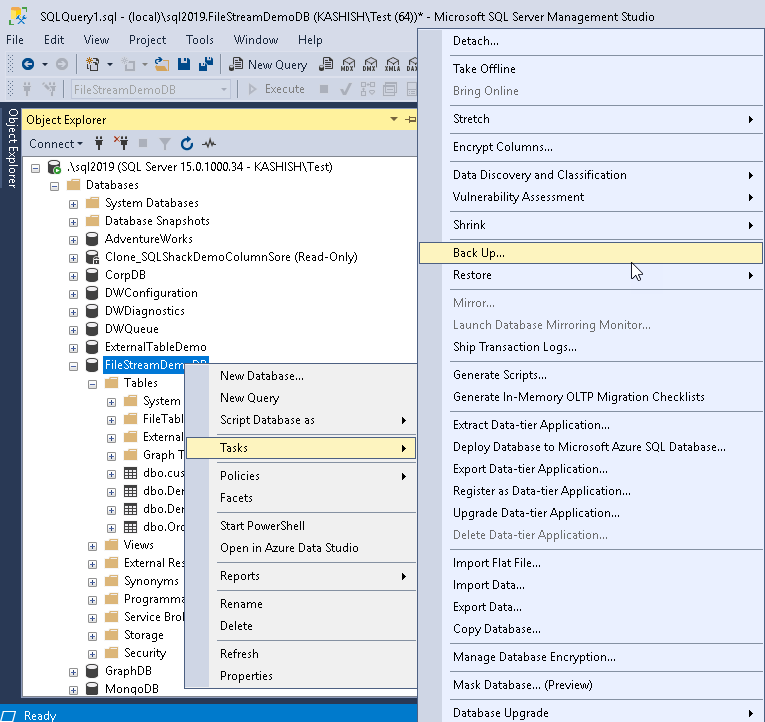Click the Database Engine Query icon beside New Query
765x722 pixels.
[326, 64]
